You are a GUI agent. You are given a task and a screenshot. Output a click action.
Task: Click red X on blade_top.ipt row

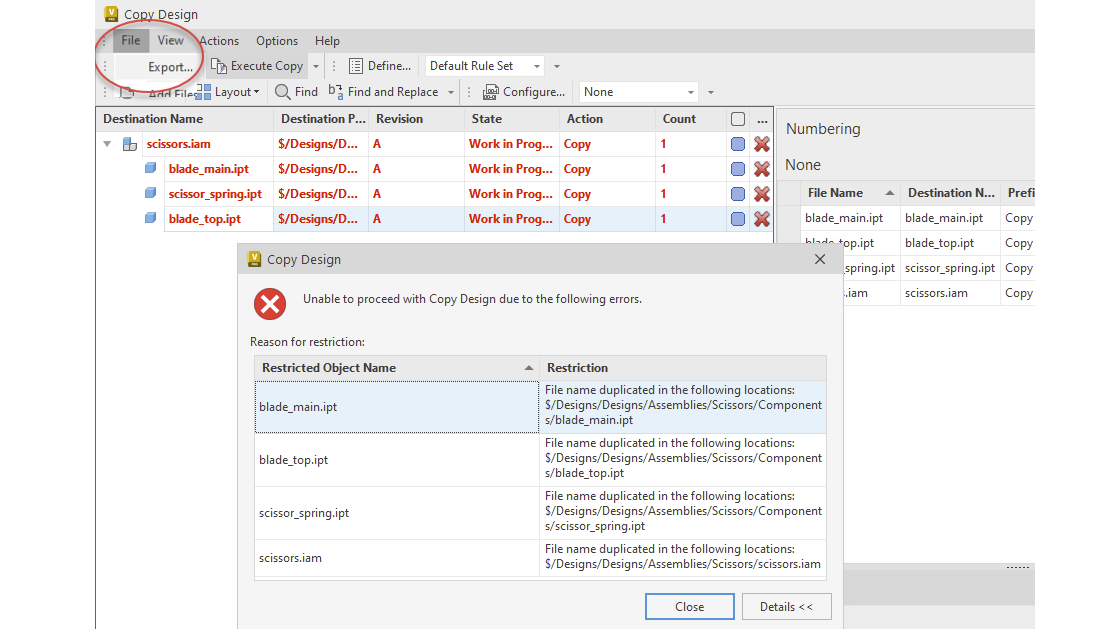click(x=762, y=219)
